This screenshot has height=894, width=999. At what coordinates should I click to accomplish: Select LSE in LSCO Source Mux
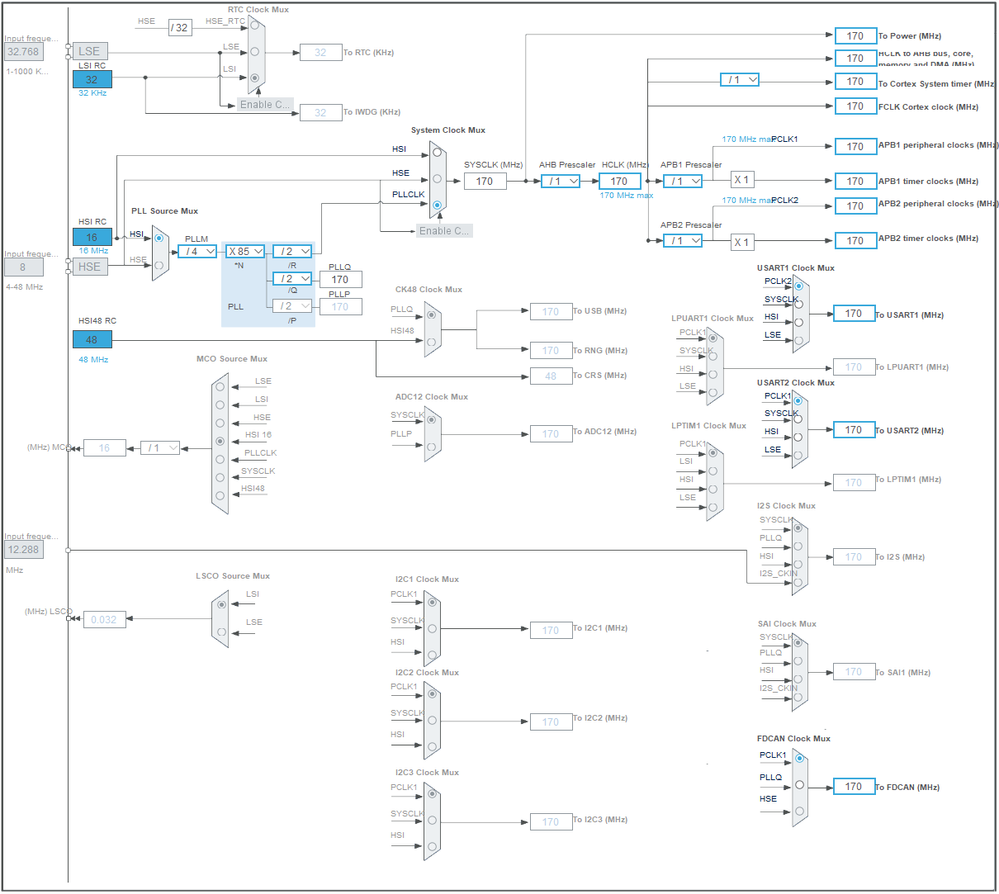coord(221,632)
